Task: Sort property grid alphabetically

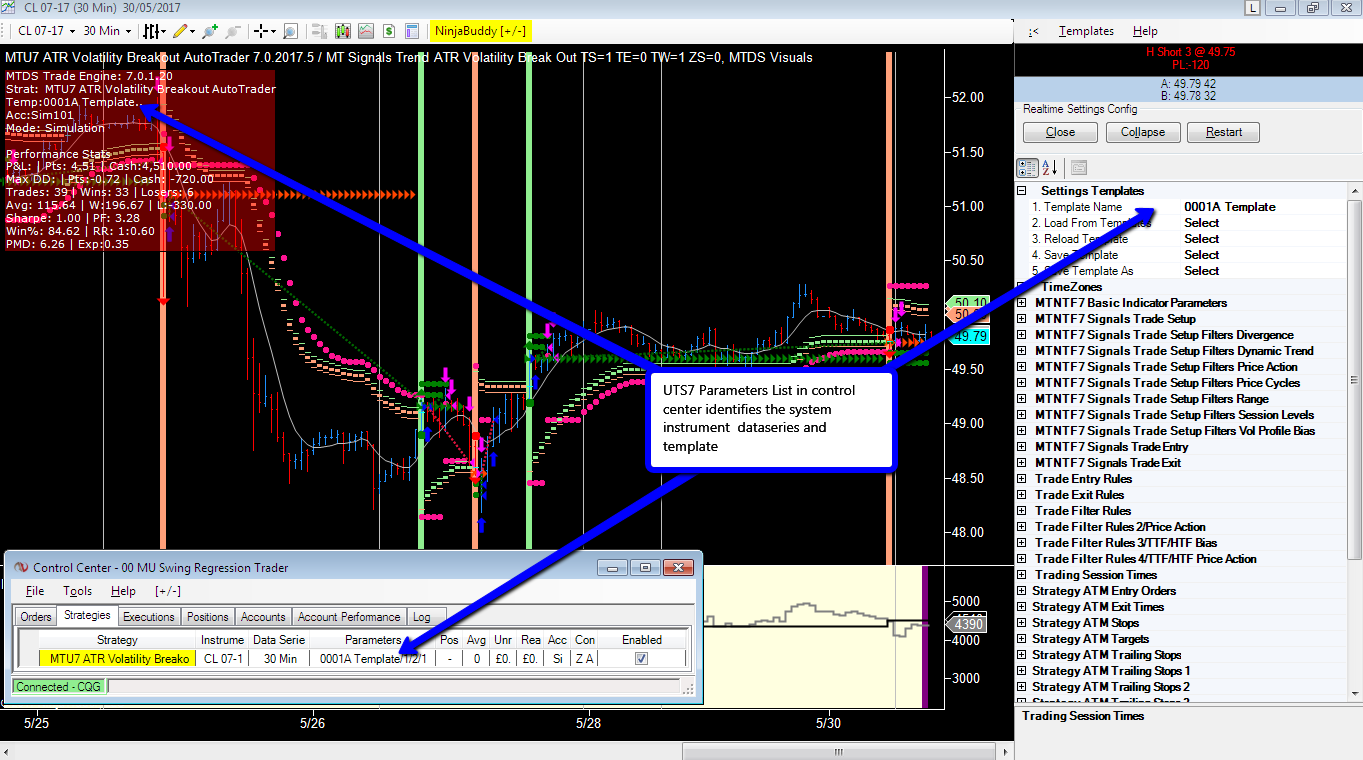Action: 1050,167
